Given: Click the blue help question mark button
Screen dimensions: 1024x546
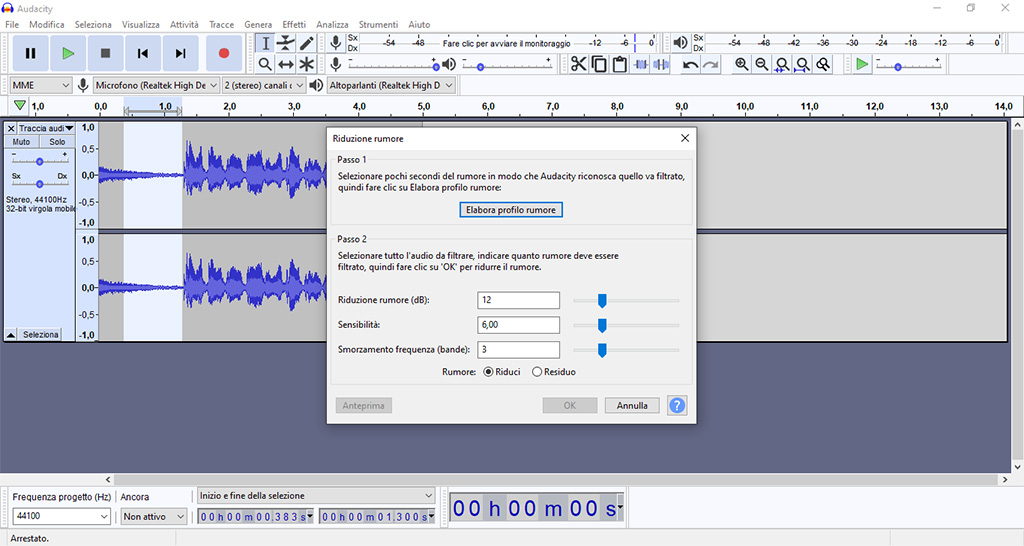Looking at the screenshot, I should 677,406.
